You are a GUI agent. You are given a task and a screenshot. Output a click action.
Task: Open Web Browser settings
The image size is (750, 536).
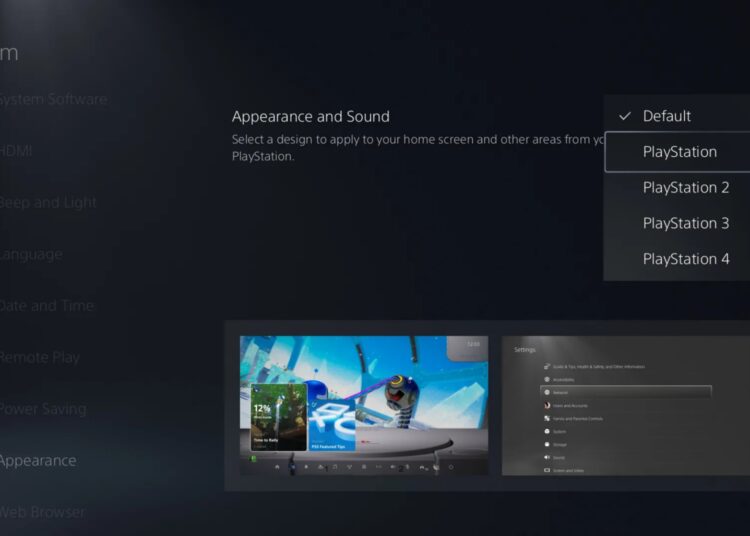43,512
